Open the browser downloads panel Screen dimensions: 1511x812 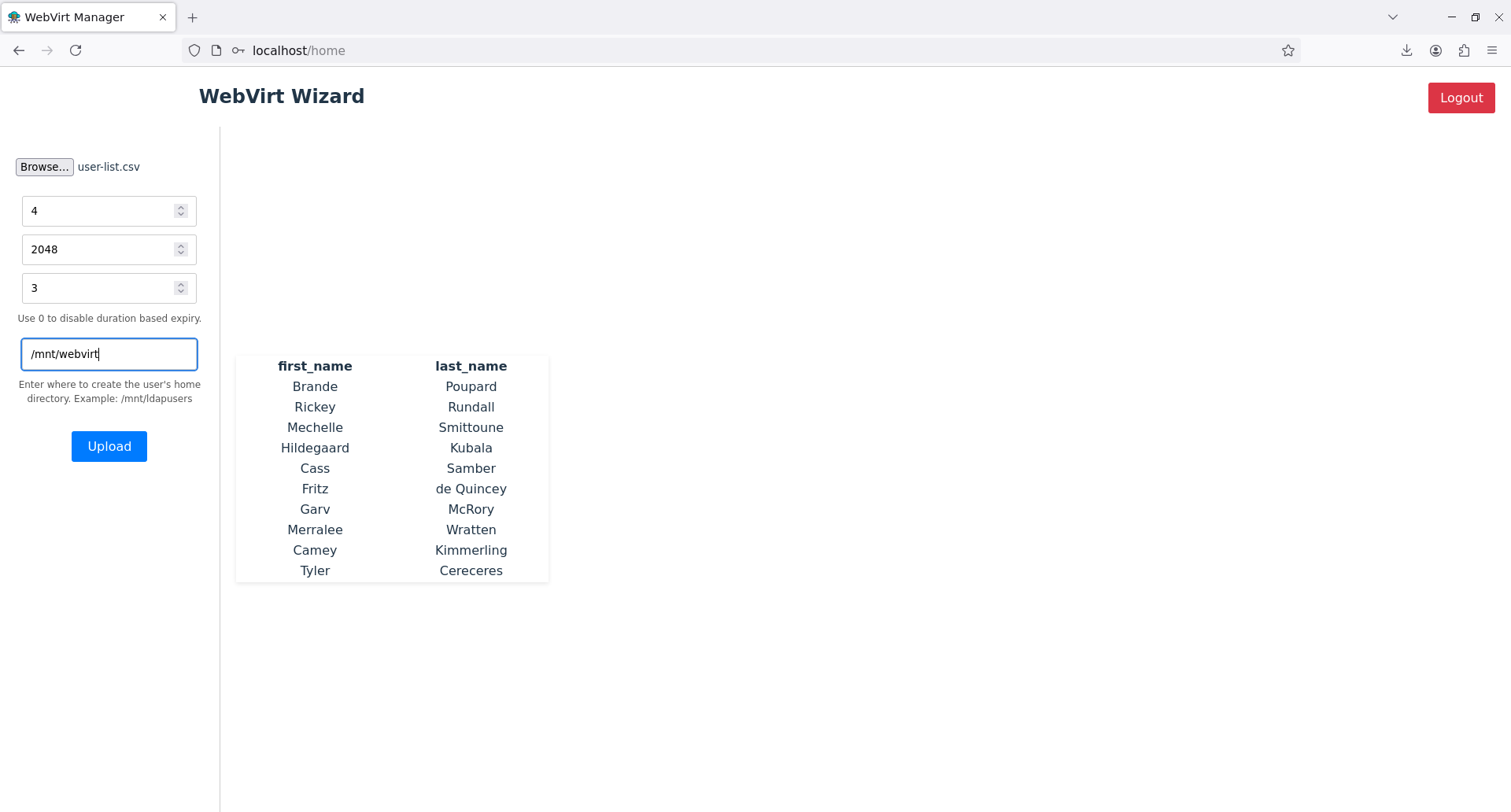click(x=1407, y=50)
